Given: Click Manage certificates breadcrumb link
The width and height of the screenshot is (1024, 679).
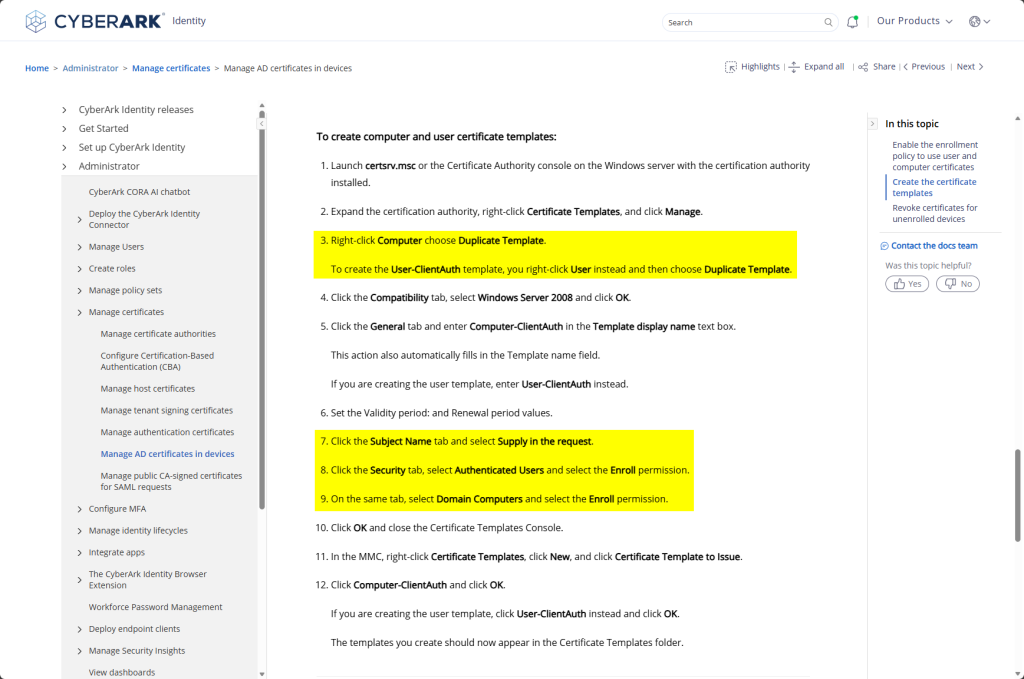Looking at the screenshot, I should click(x=171, y=68).
